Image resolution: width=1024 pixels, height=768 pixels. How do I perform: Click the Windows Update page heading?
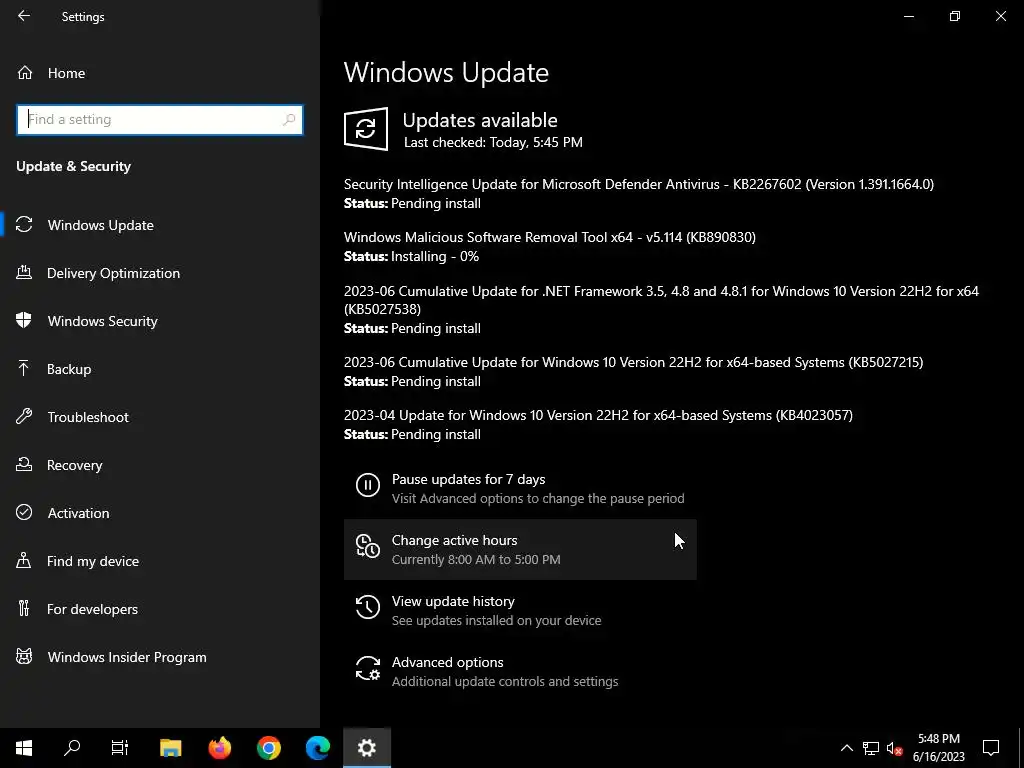coord(446,72)
